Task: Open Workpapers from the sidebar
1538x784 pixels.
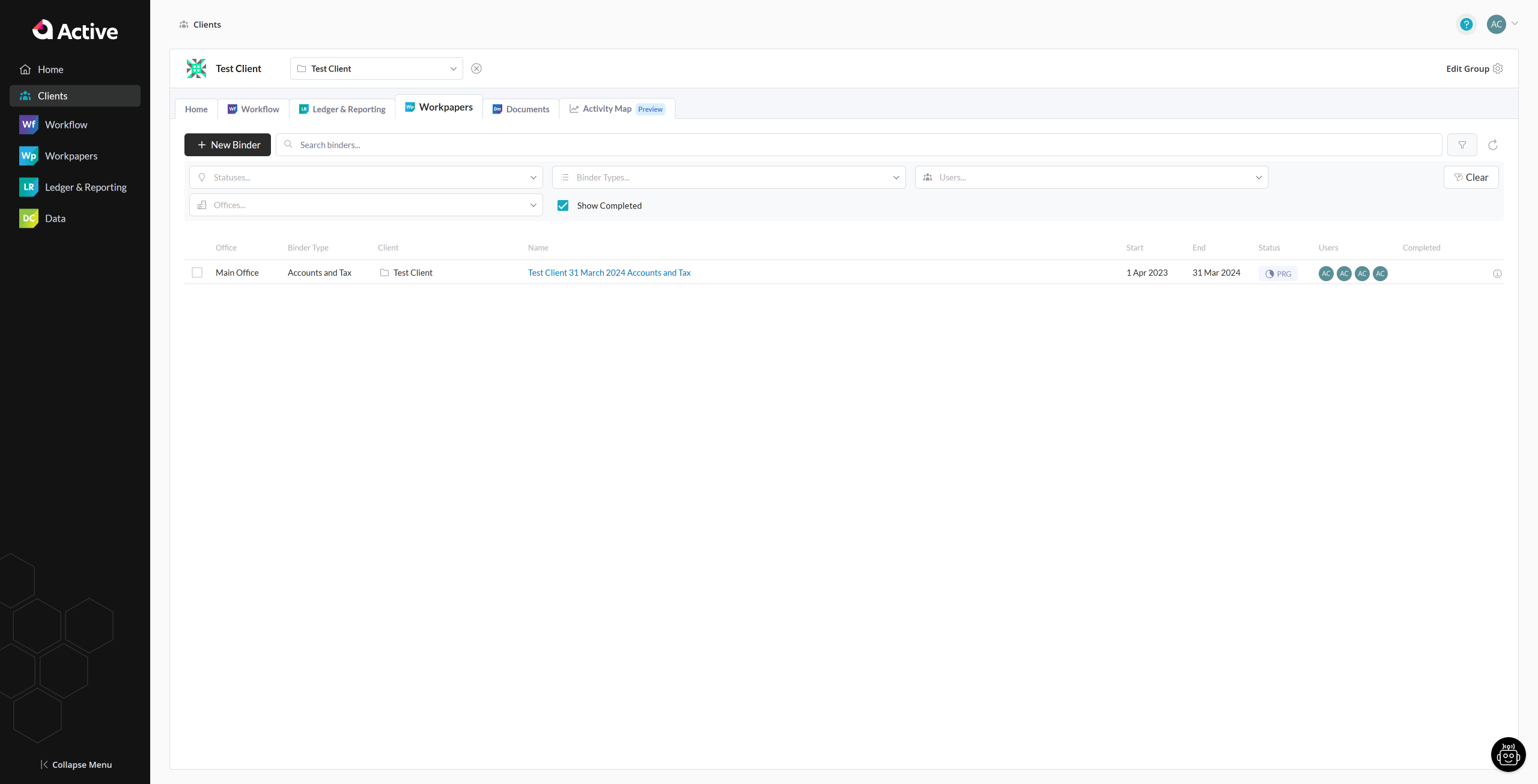Action: [x=71, y=156]
